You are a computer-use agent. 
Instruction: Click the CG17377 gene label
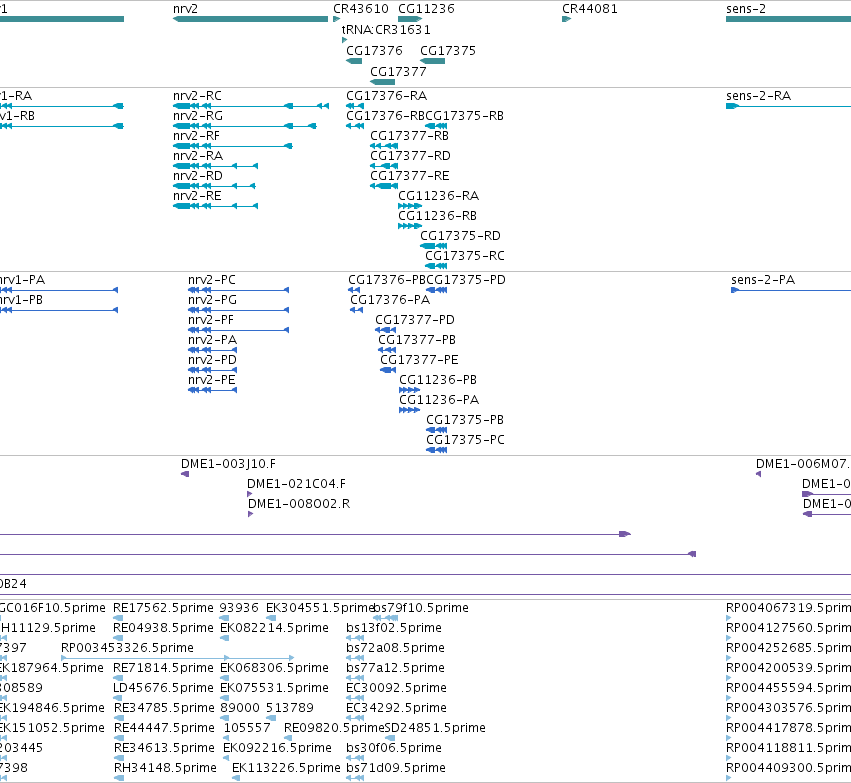coord(398,72)
